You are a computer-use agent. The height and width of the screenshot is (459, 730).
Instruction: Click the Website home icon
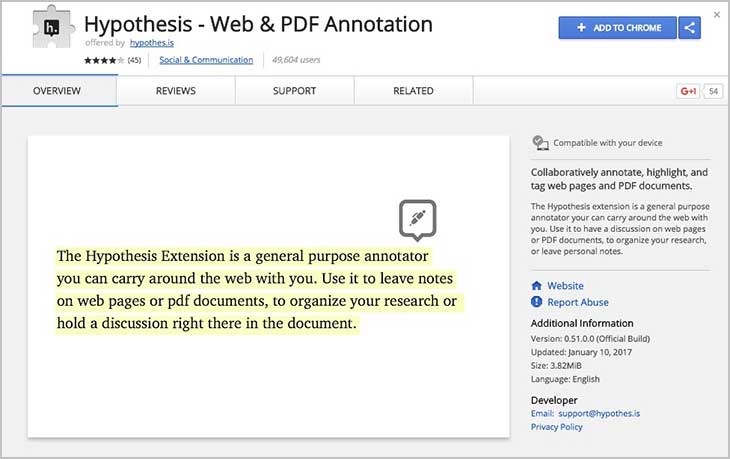537,286
